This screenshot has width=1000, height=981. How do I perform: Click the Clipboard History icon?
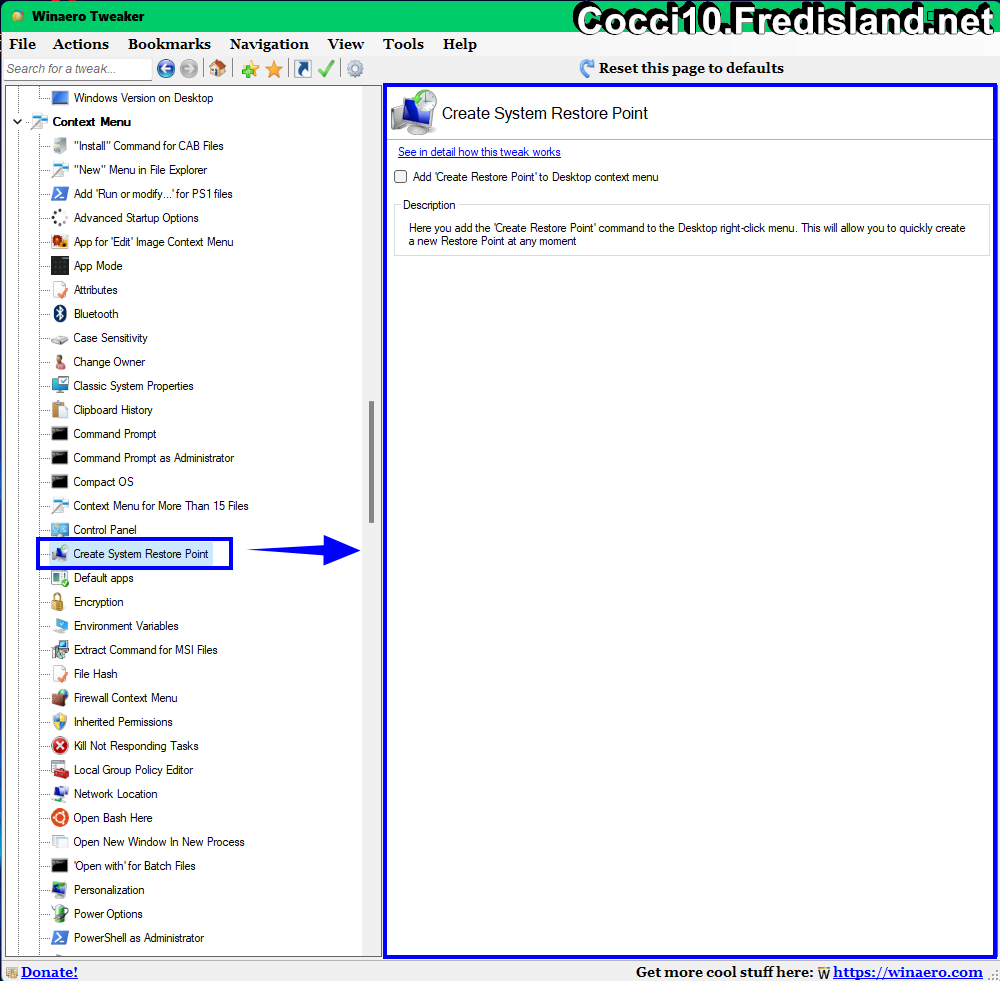60,409
